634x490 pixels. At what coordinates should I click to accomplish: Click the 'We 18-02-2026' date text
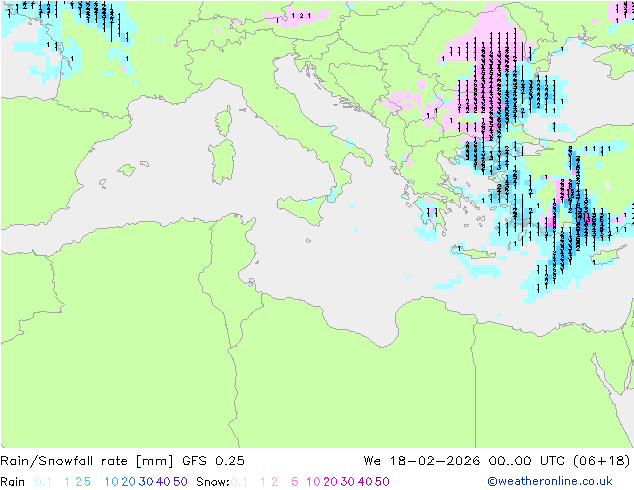tap(422, 461)
